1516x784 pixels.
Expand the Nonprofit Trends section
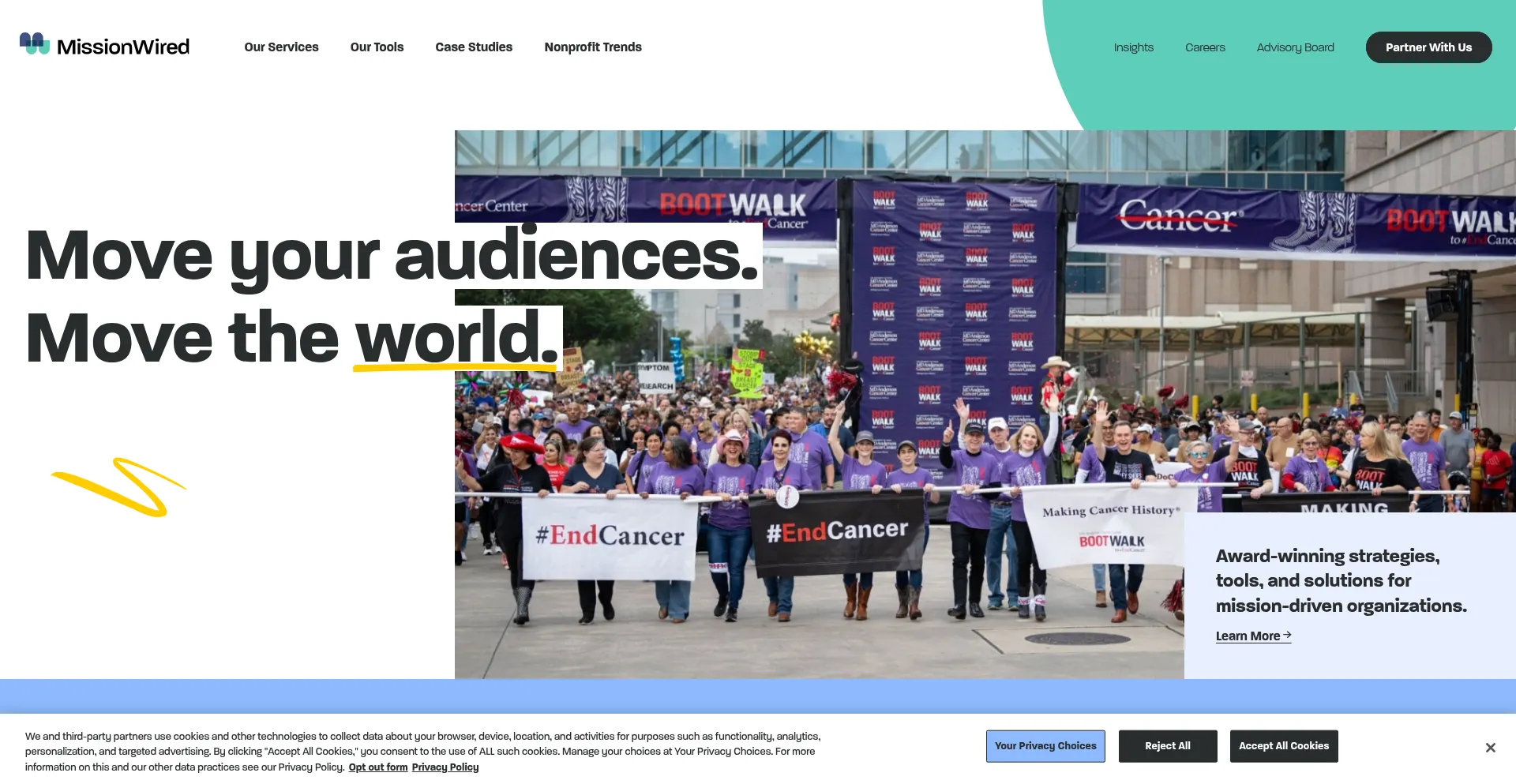pyautogui.click(x=593, y=47)
